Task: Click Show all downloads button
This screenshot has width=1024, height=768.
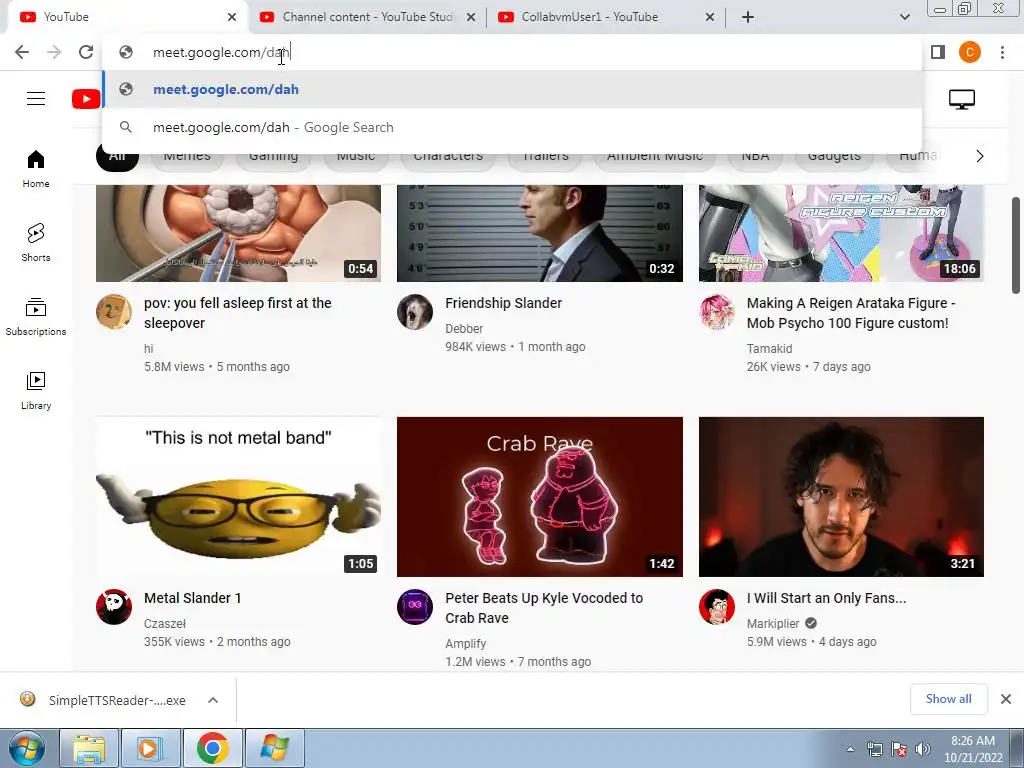Action: 948,699
